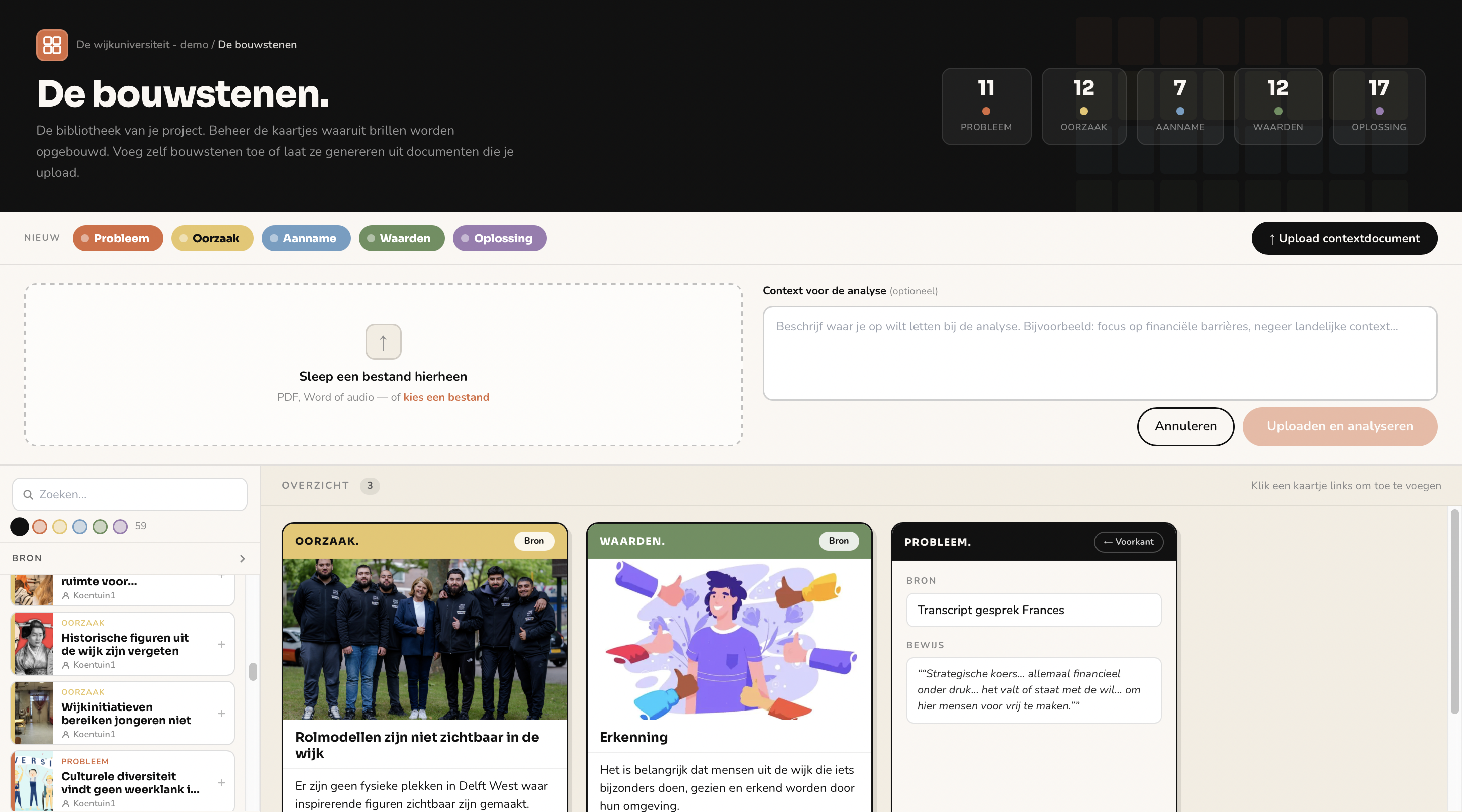Focus the context analysis text area
Viewport: 1462px width, 812px height.
(x=1100, y=353)
